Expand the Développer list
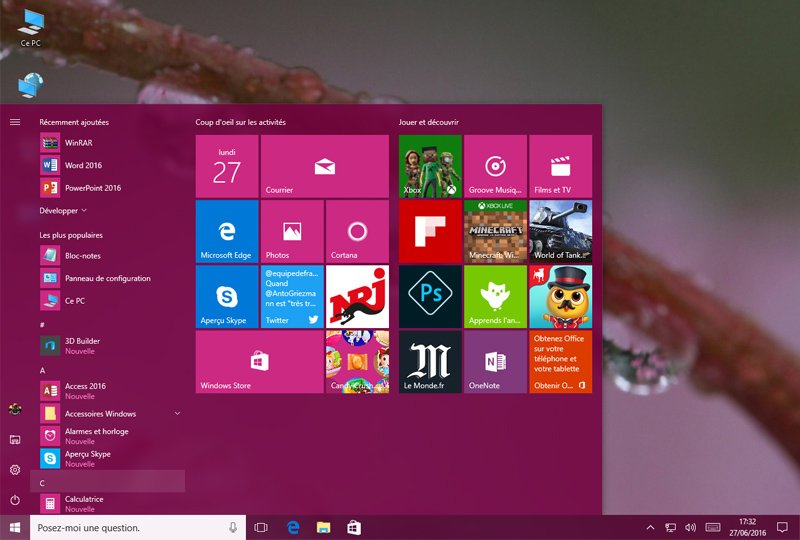Image resolution: width=800 pixels, height=540 pixels. (63, 211)
